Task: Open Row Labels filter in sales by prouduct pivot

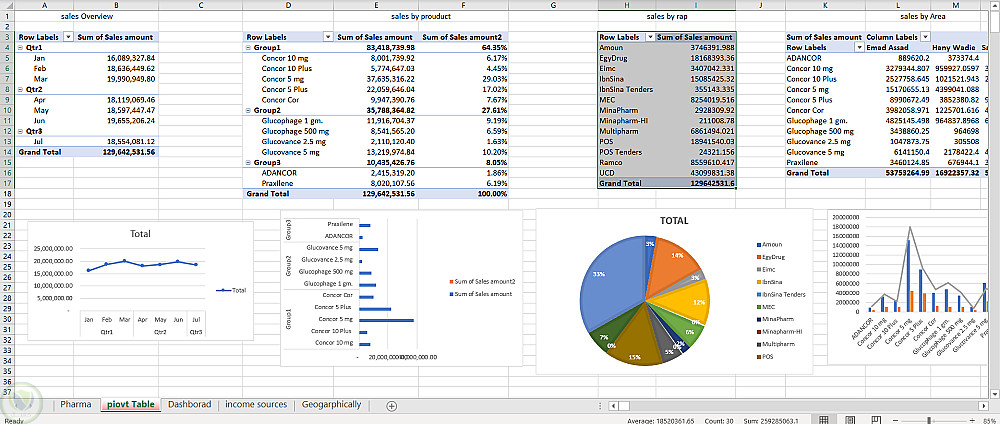Action: pyautogui.click(x=328, y=37)
